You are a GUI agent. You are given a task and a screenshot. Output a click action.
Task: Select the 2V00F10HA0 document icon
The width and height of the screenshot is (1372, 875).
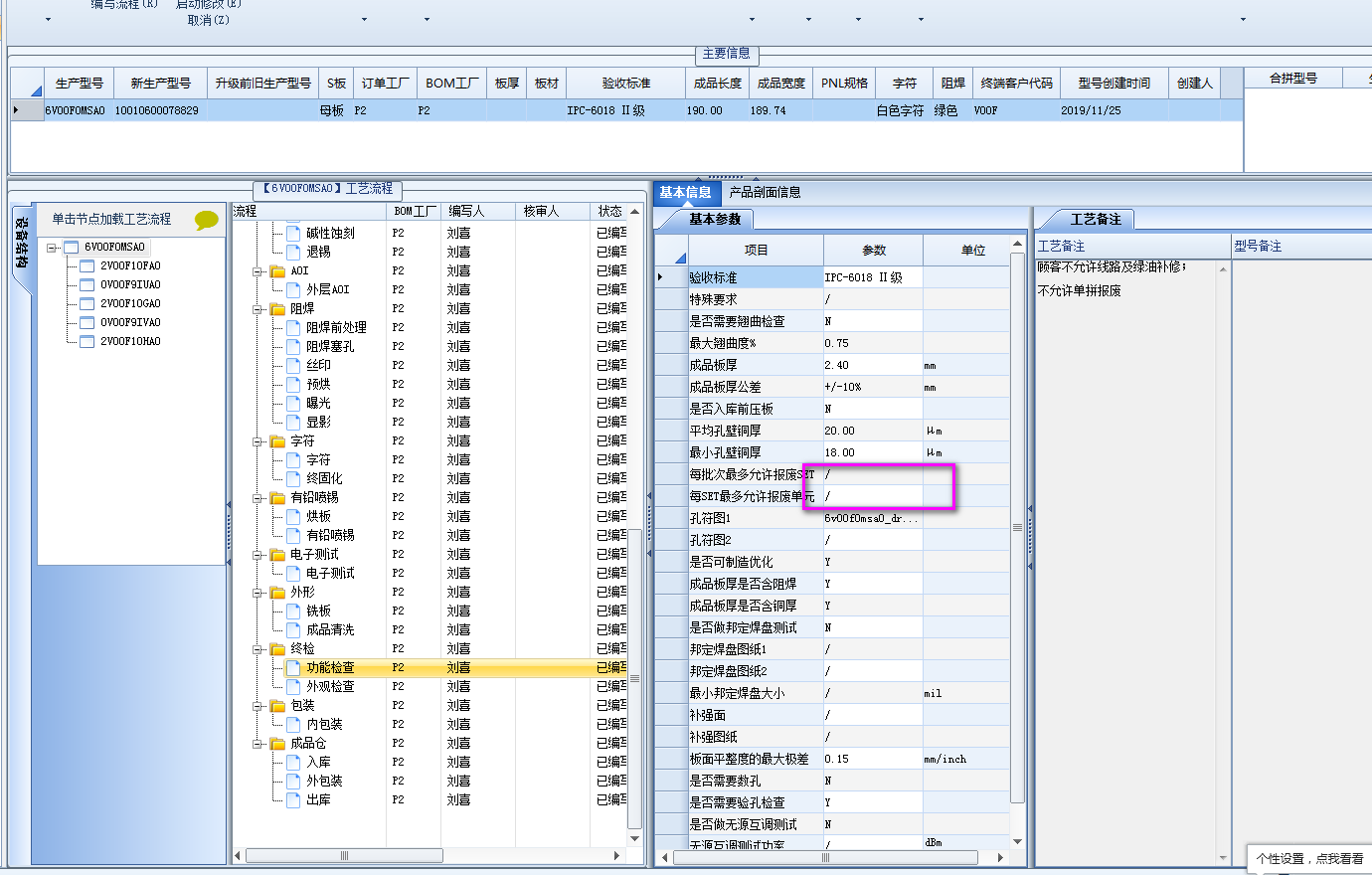point(87,341)
